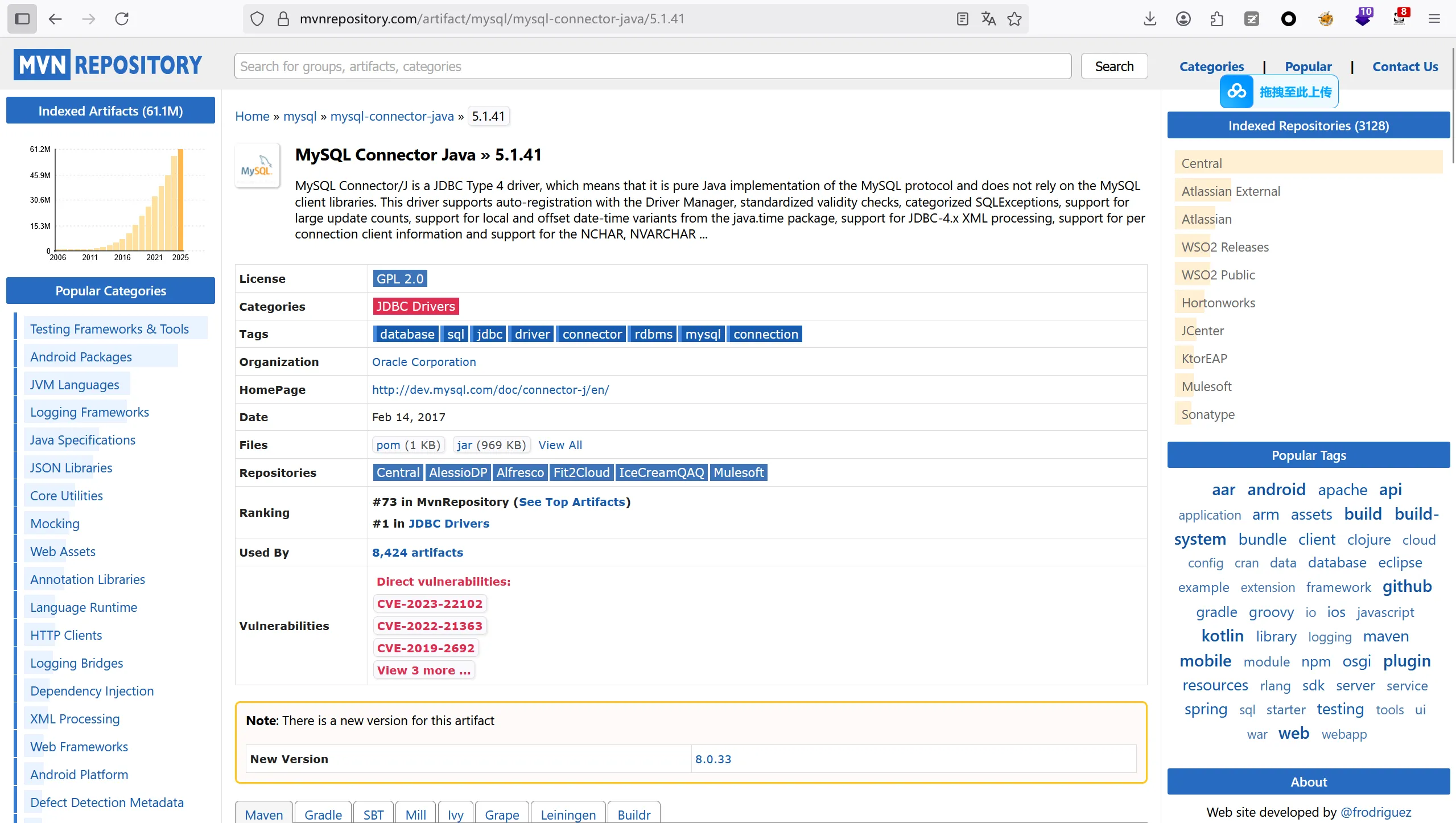Focus the artifact search input field
The image size is (1456, 823).
tap(653, 67)
